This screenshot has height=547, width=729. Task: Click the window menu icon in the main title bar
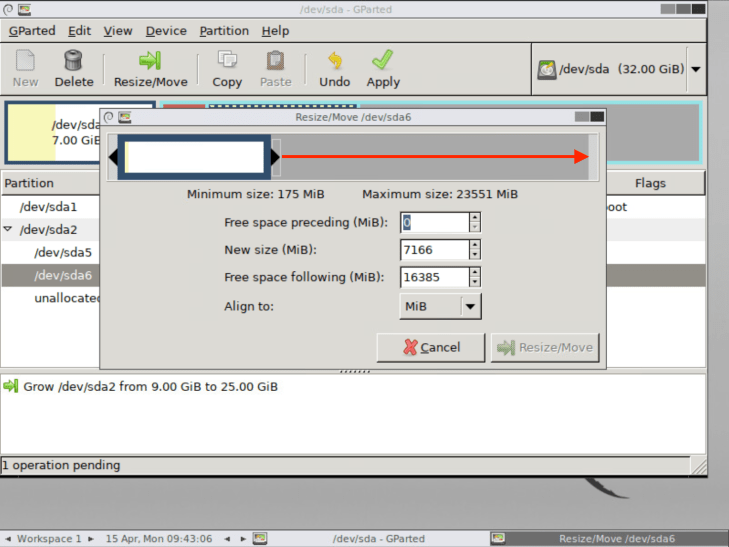7,9
